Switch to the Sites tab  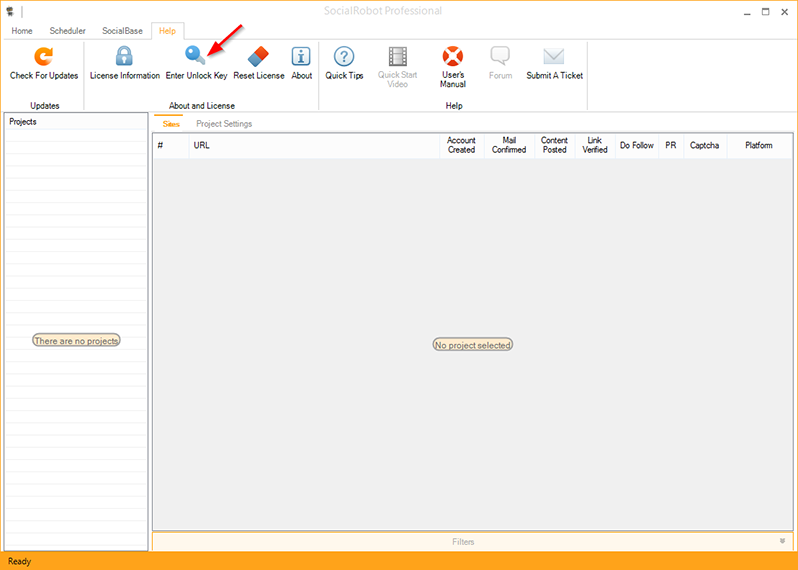[171, 124]
